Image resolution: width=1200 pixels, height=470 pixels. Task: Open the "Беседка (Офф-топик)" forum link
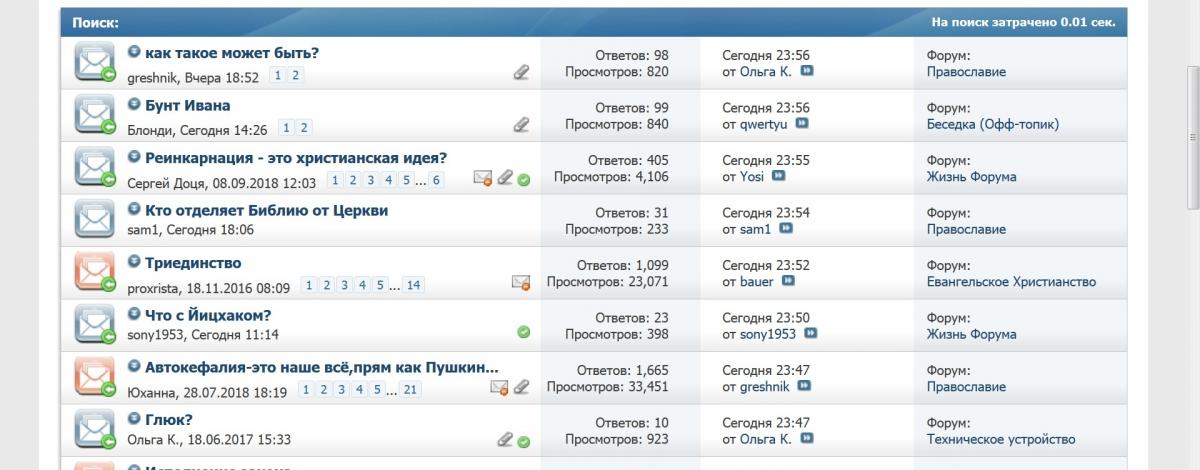pos(992,124)
